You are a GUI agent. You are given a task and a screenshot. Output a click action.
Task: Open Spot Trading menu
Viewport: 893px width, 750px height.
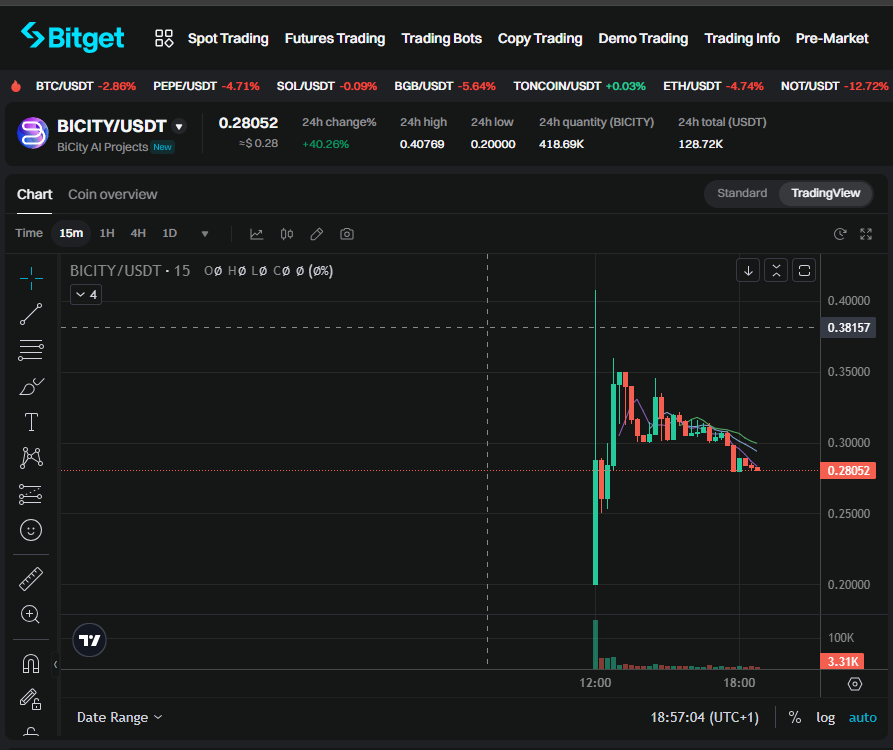click(228, 39)
